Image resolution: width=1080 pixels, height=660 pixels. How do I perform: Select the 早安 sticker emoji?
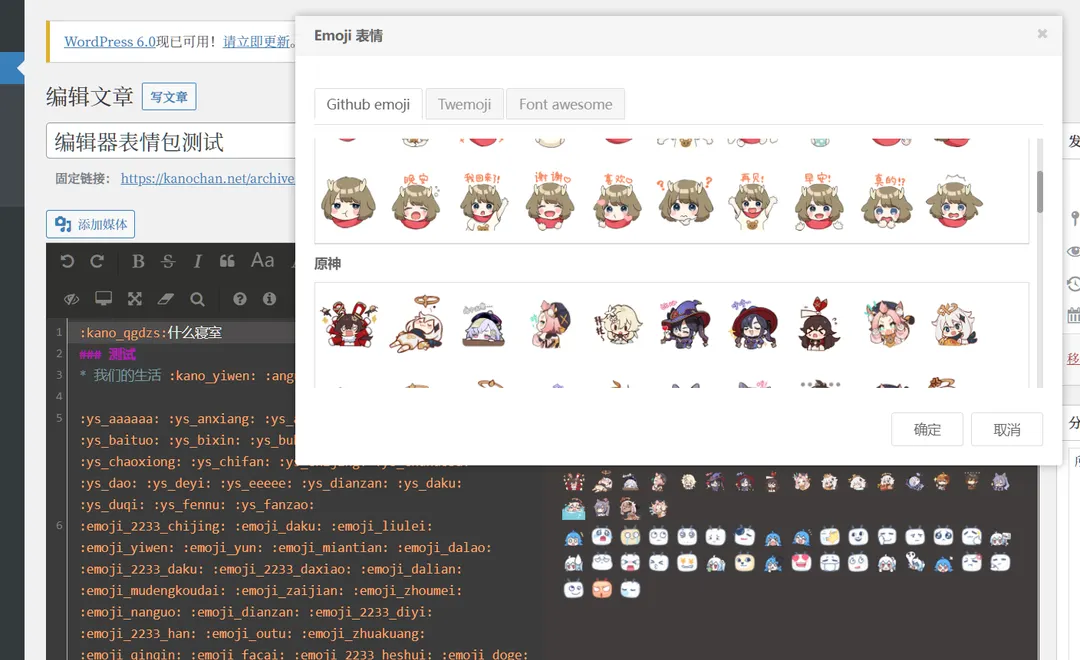[819, 201]
